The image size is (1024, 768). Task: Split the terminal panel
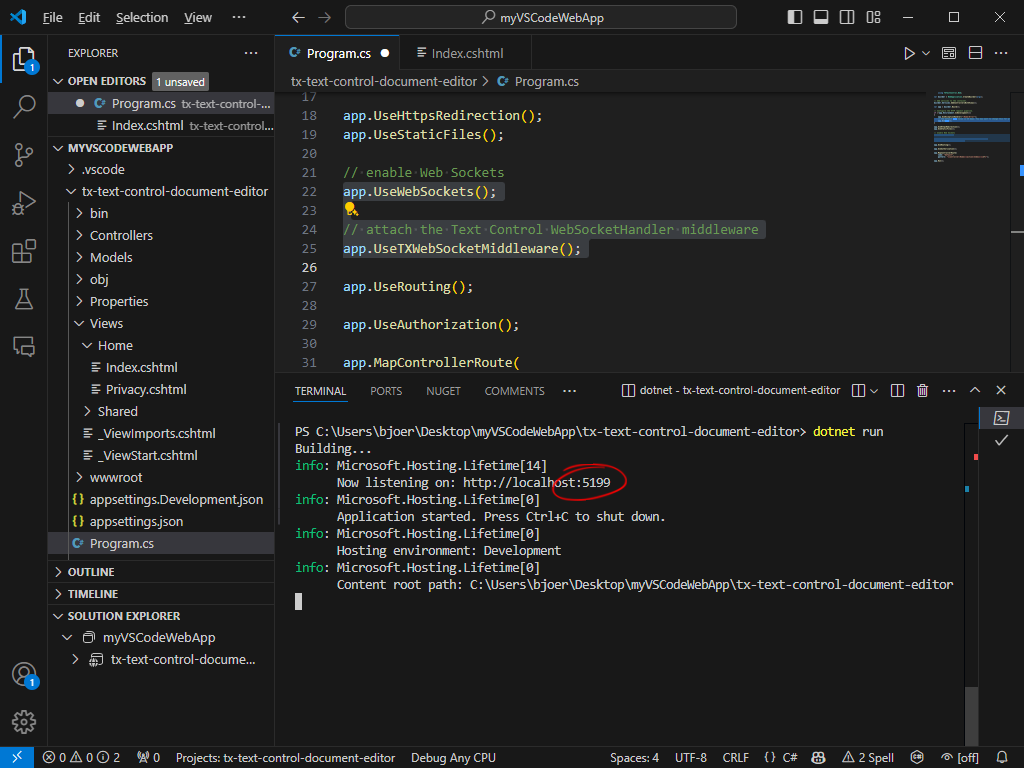point(897,391)
